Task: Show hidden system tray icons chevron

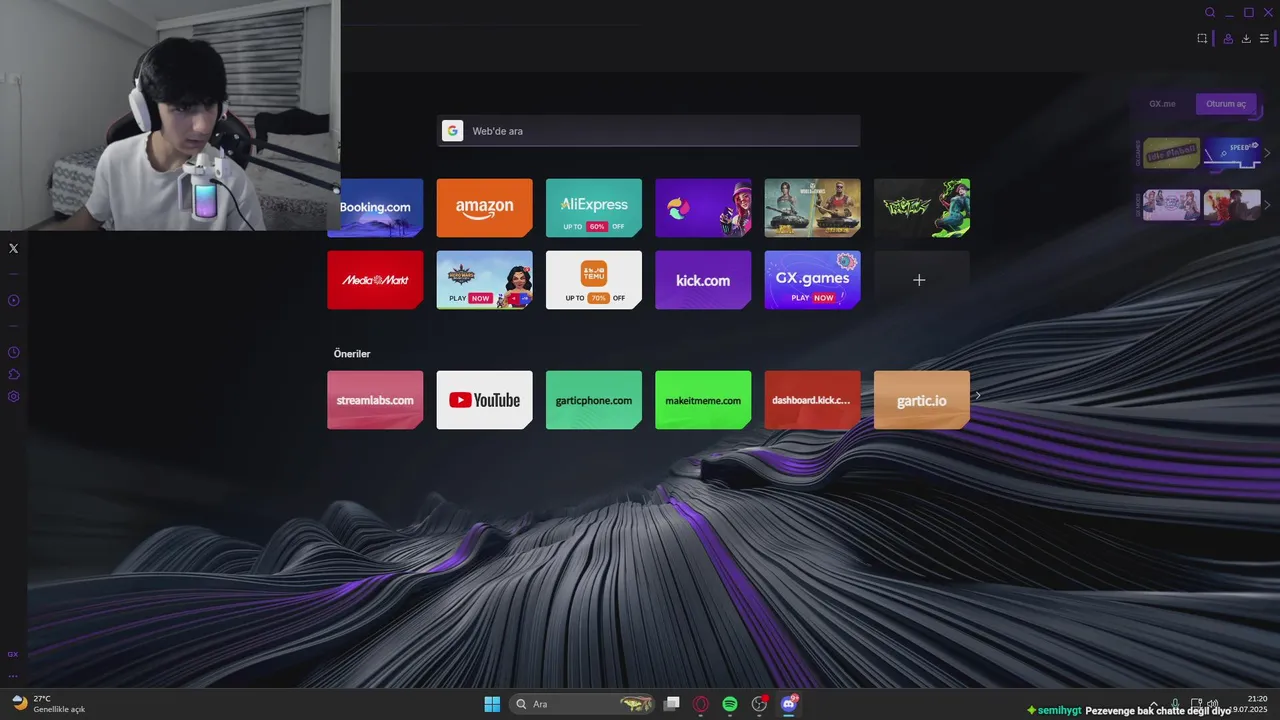Action: pos(1154,704)
